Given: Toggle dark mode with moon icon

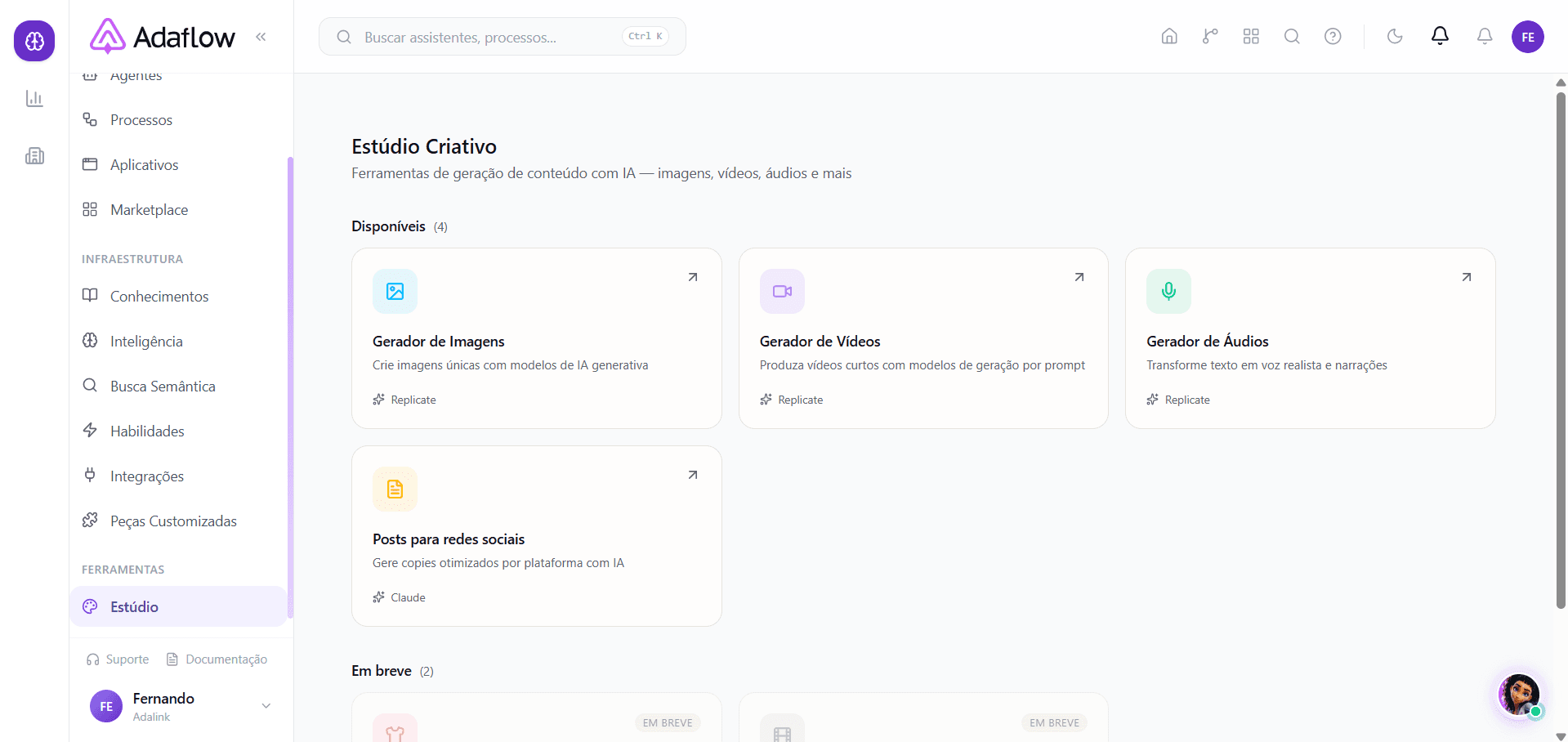Looking at the screenshot, I should (1395, 37).
